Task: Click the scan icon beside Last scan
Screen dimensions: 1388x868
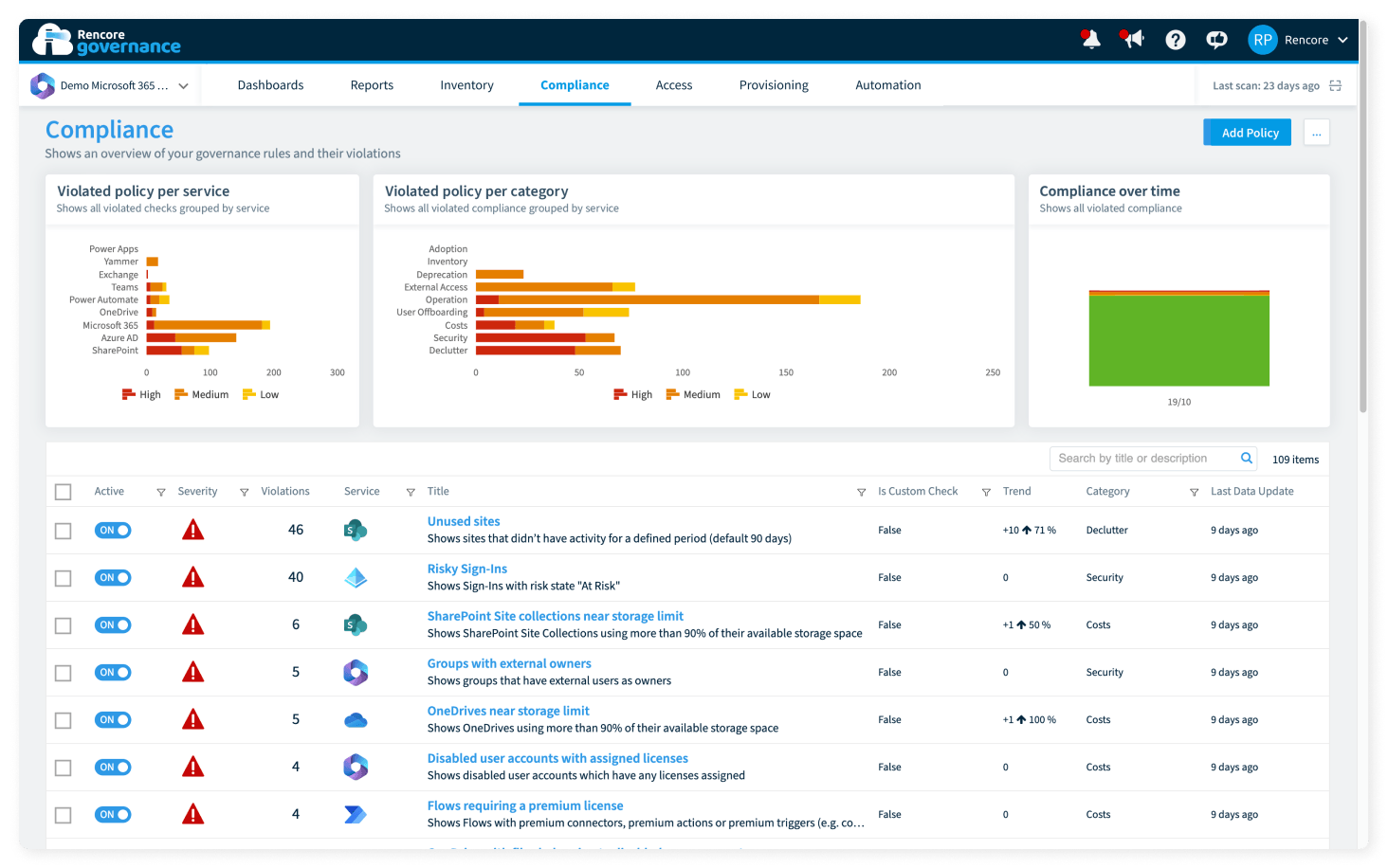Action: 1335,85
